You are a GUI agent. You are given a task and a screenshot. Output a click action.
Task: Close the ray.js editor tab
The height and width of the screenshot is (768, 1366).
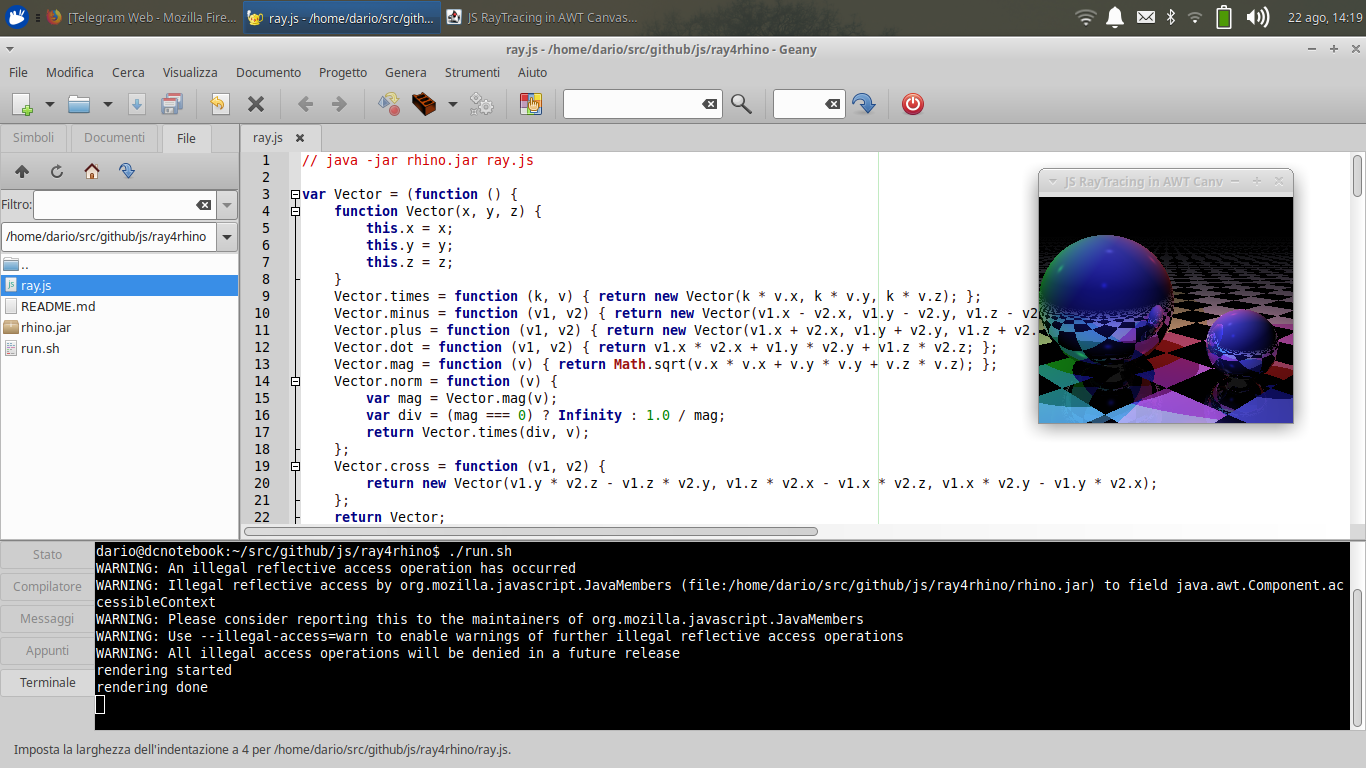[299, 138]
